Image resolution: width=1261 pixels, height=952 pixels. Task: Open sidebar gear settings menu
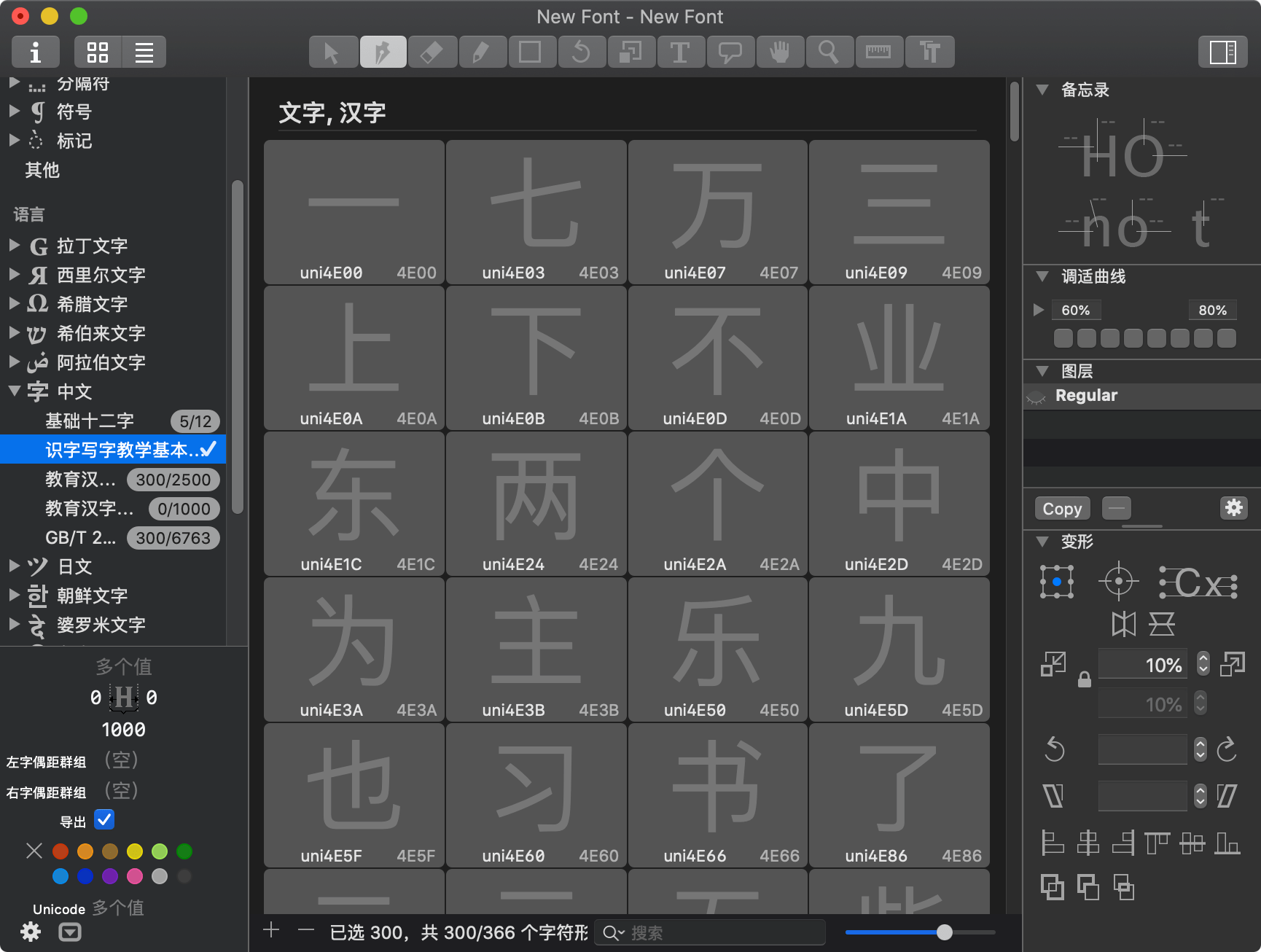click(31, 932)
